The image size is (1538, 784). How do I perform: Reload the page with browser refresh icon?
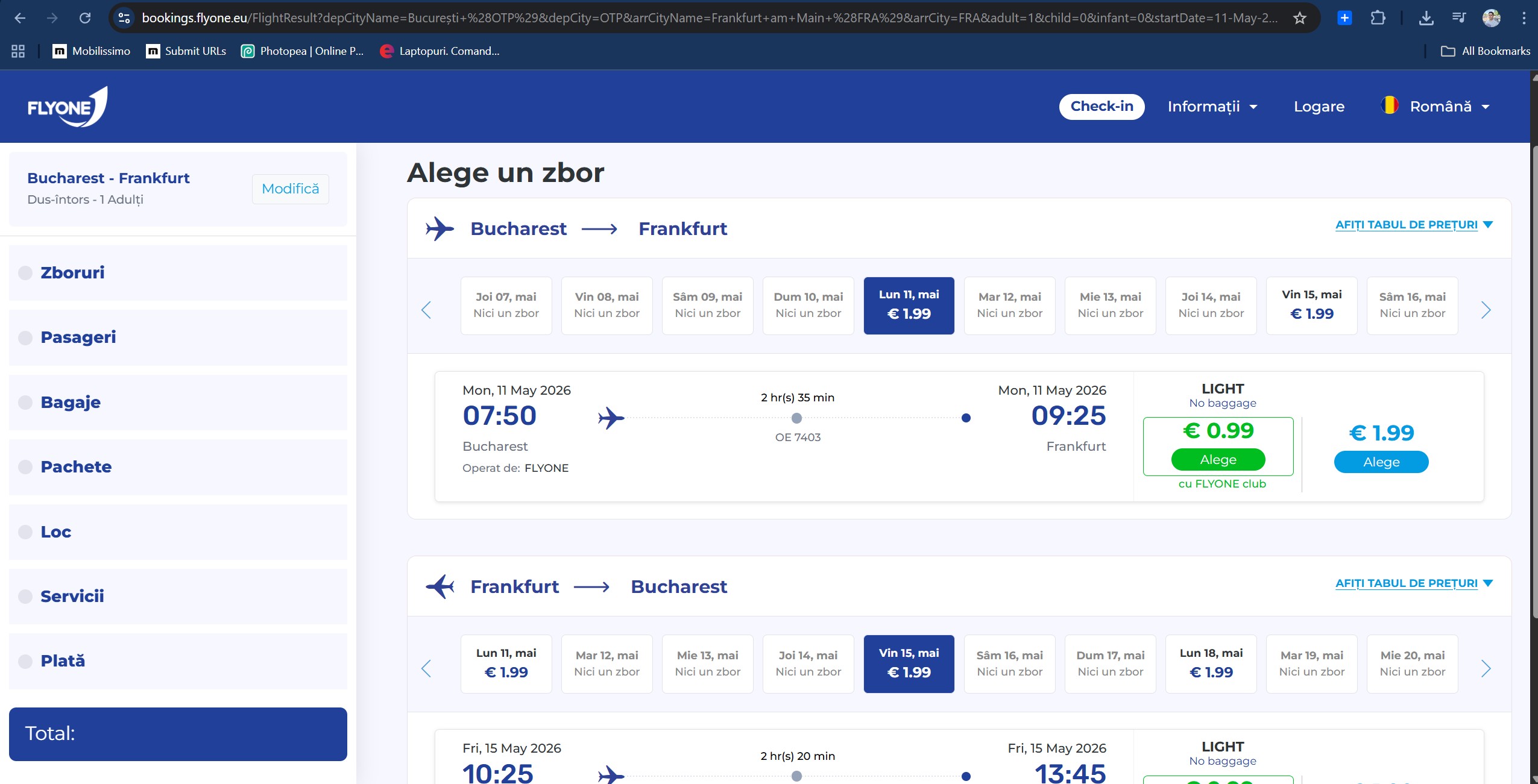tap(85, 18)
